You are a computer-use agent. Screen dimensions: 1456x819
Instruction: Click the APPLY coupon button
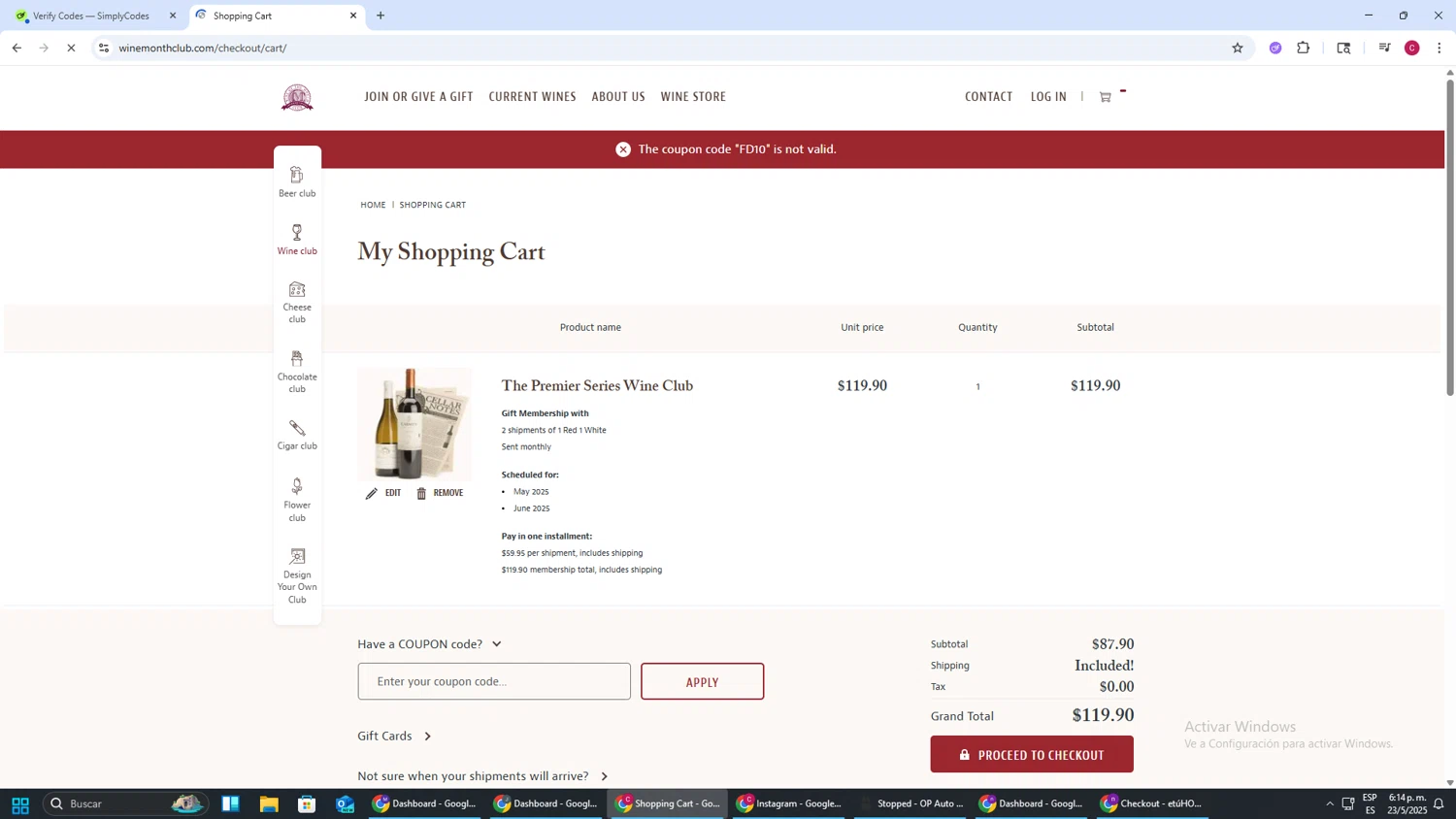tap(703, 682)
